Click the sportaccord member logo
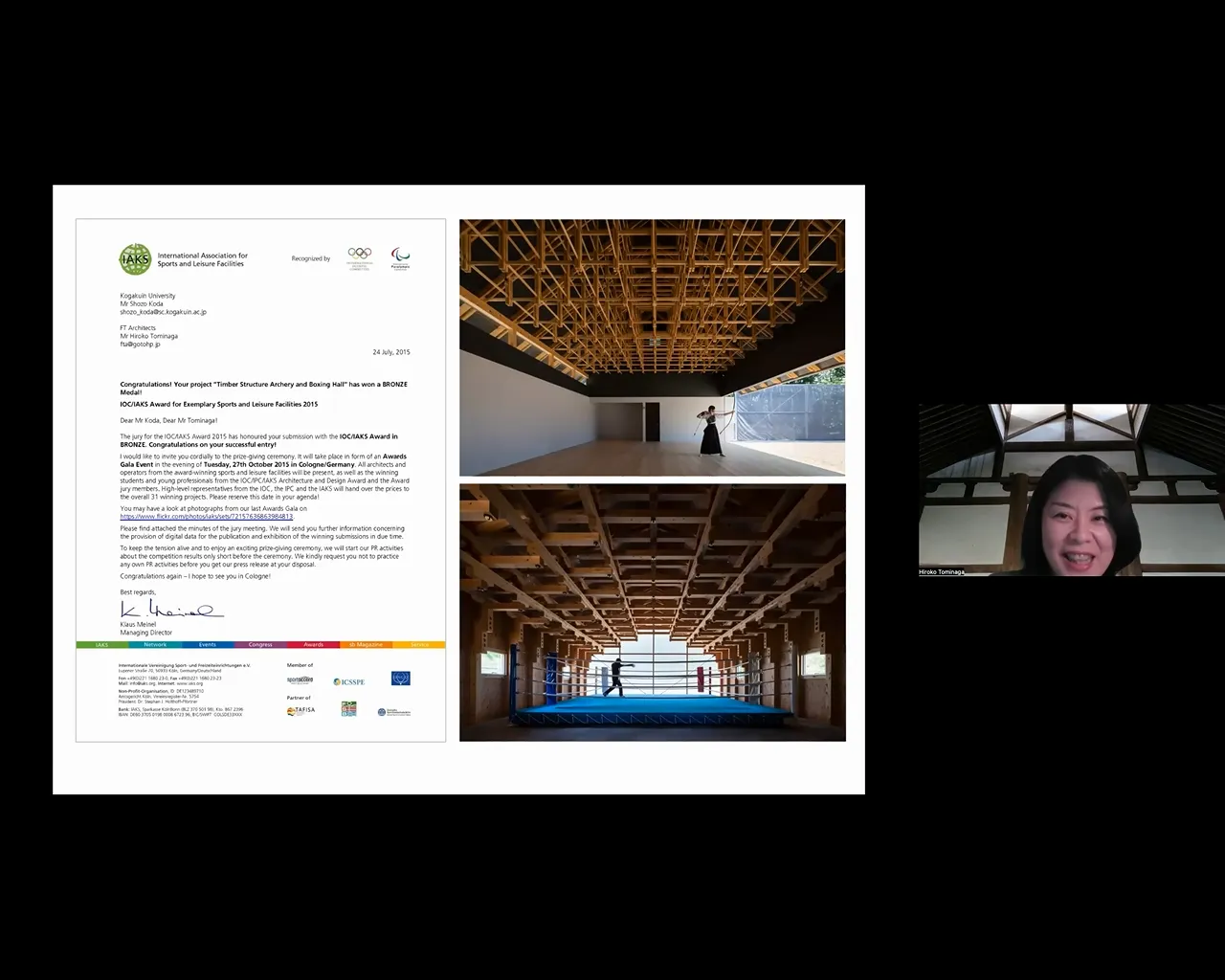Image resolution: width=1225 pixels, height=980 pixels. 300,680
